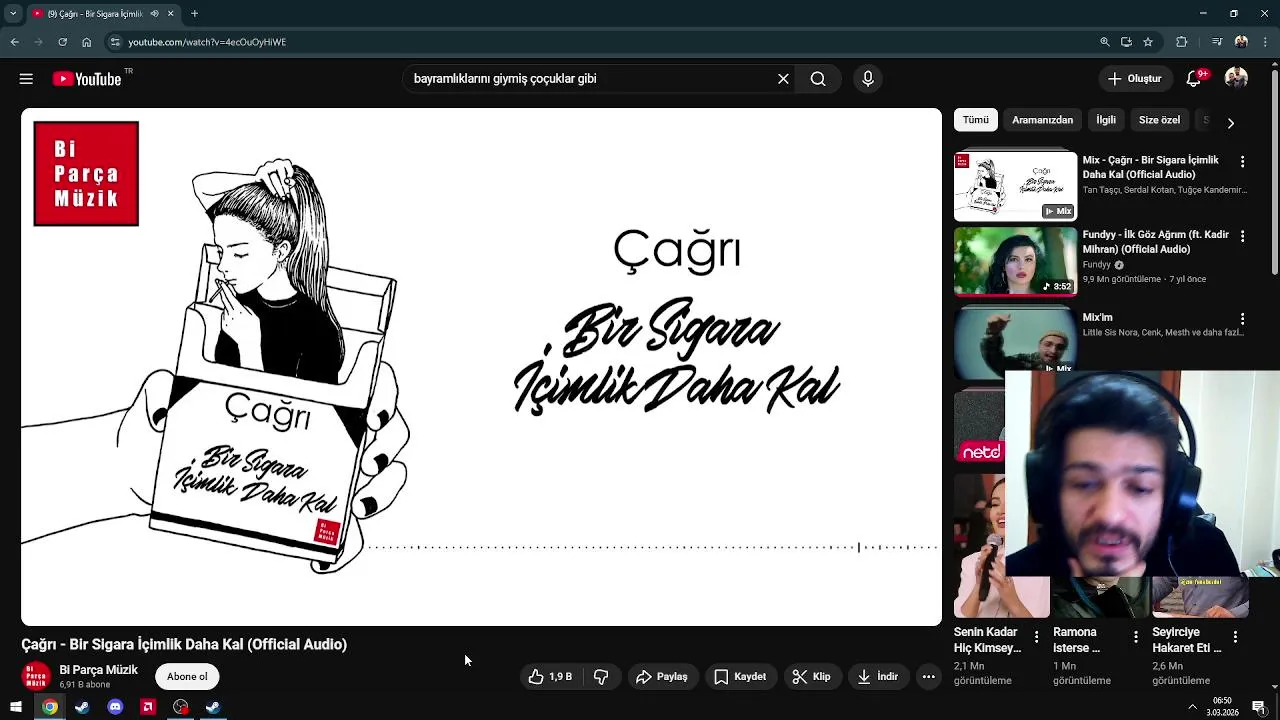Create a clip with Klip button

coord(812,677)
